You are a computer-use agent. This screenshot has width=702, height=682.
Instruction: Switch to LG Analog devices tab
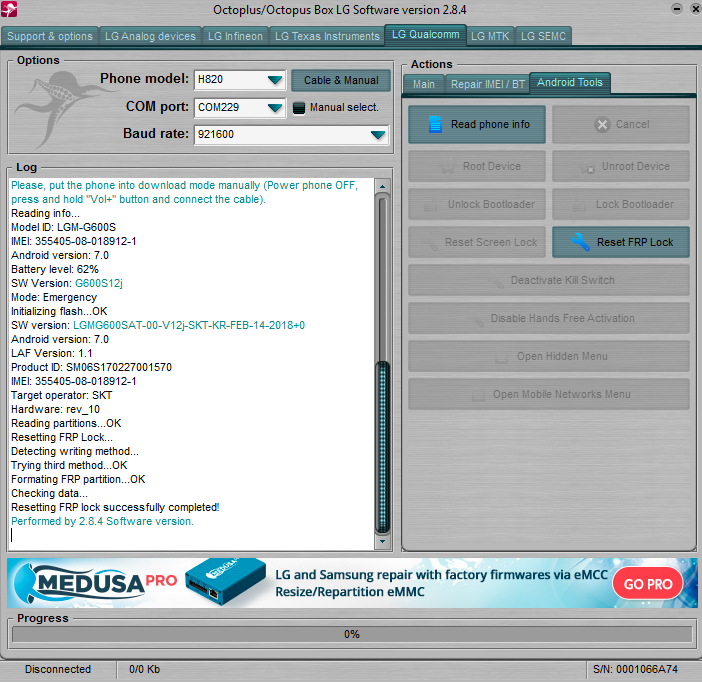(x=150, y=36)
